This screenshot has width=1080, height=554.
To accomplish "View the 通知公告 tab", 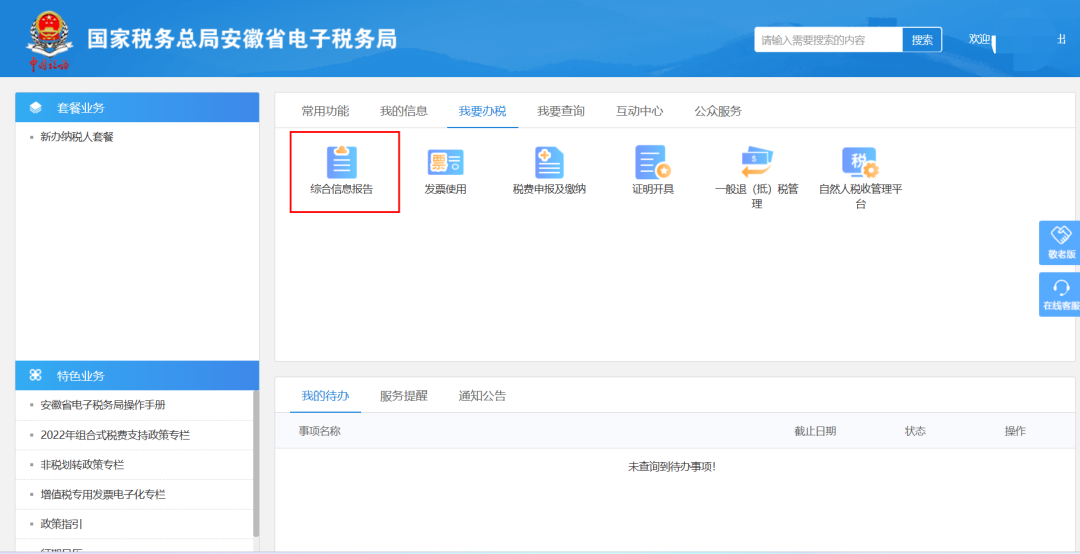I will pos(482,396).
